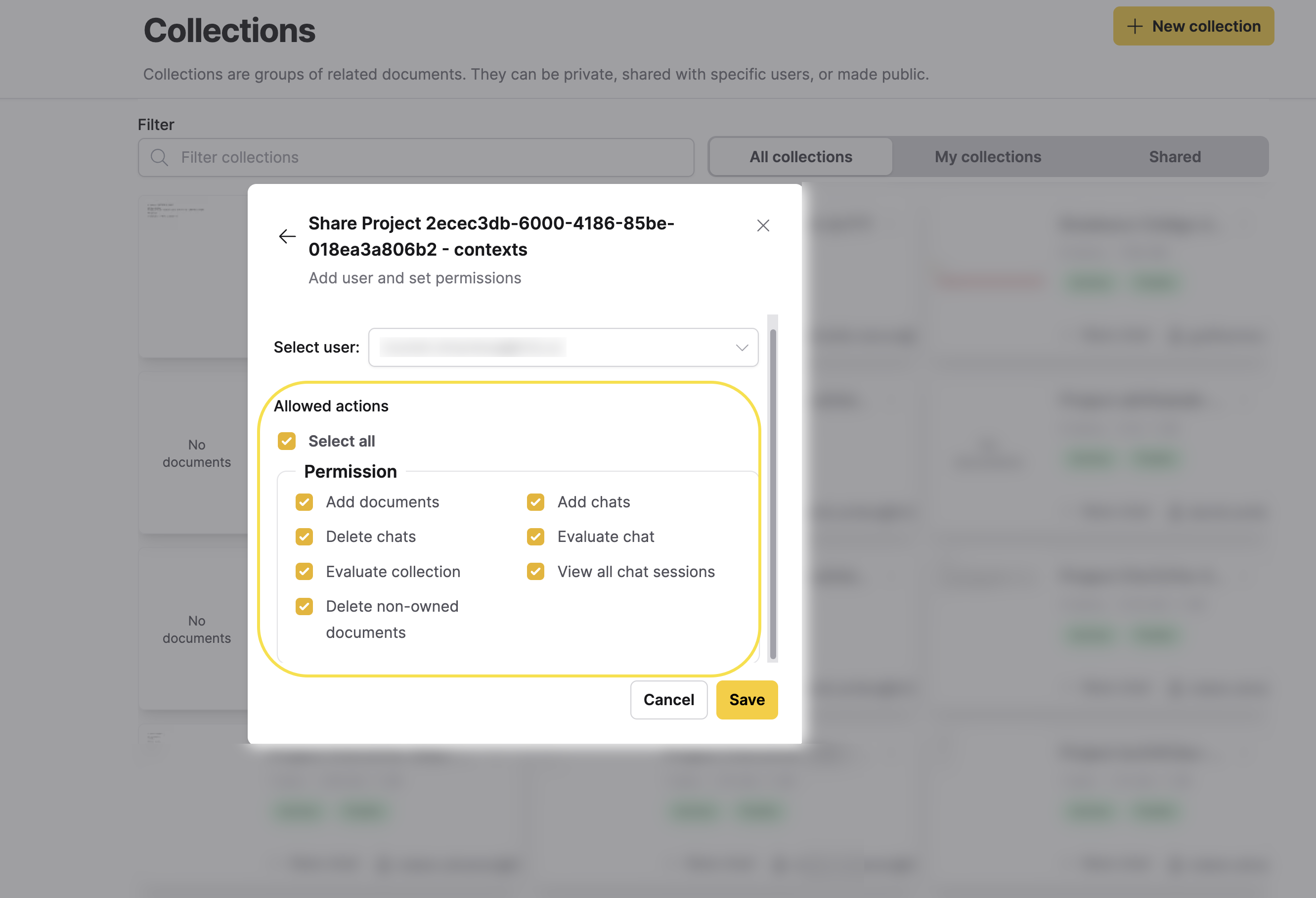The width and height of the screenshot is (1316, 898).
Task: Click the dialog's vertical scrollbar
Action: click(x=772, y=493)
